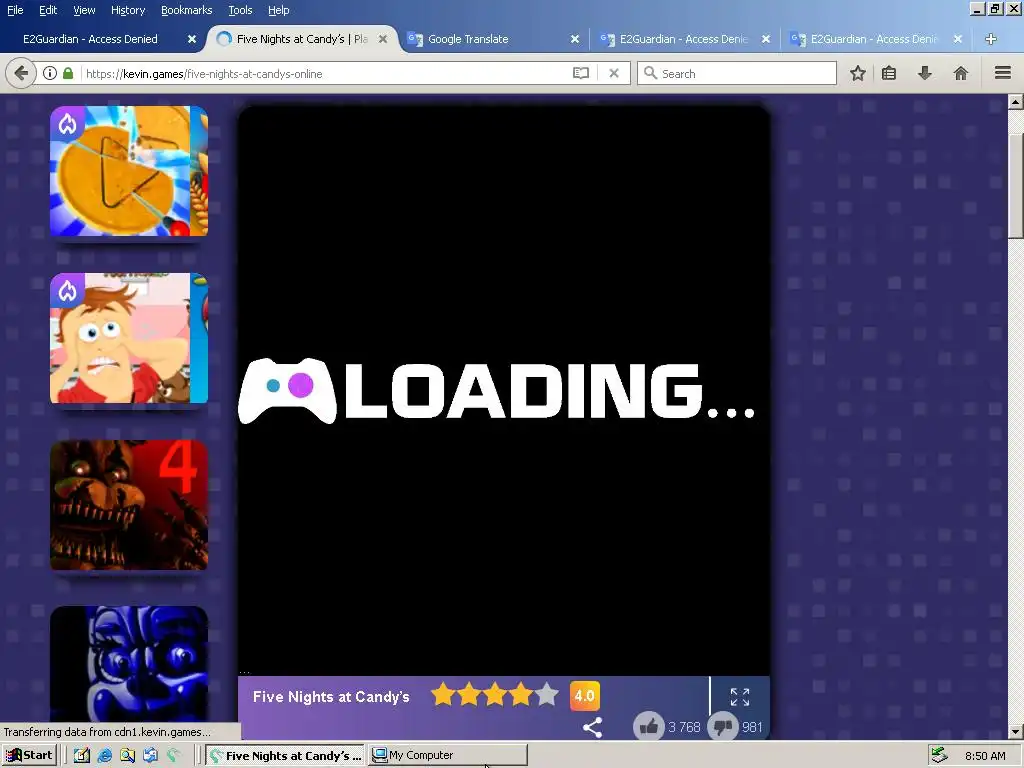Rate the game using the fifth grey star
Viewport: 1024px width, 768px height.
point(547,695)
